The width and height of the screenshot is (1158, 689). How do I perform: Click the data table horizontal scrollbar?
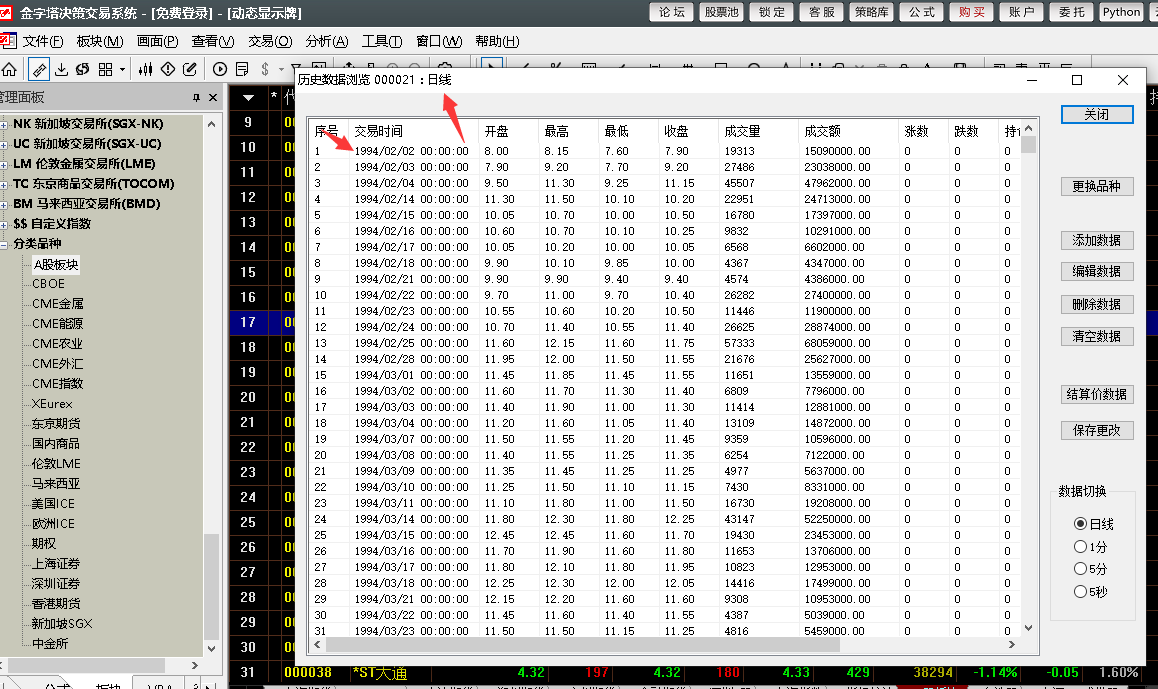coord(583,645)
